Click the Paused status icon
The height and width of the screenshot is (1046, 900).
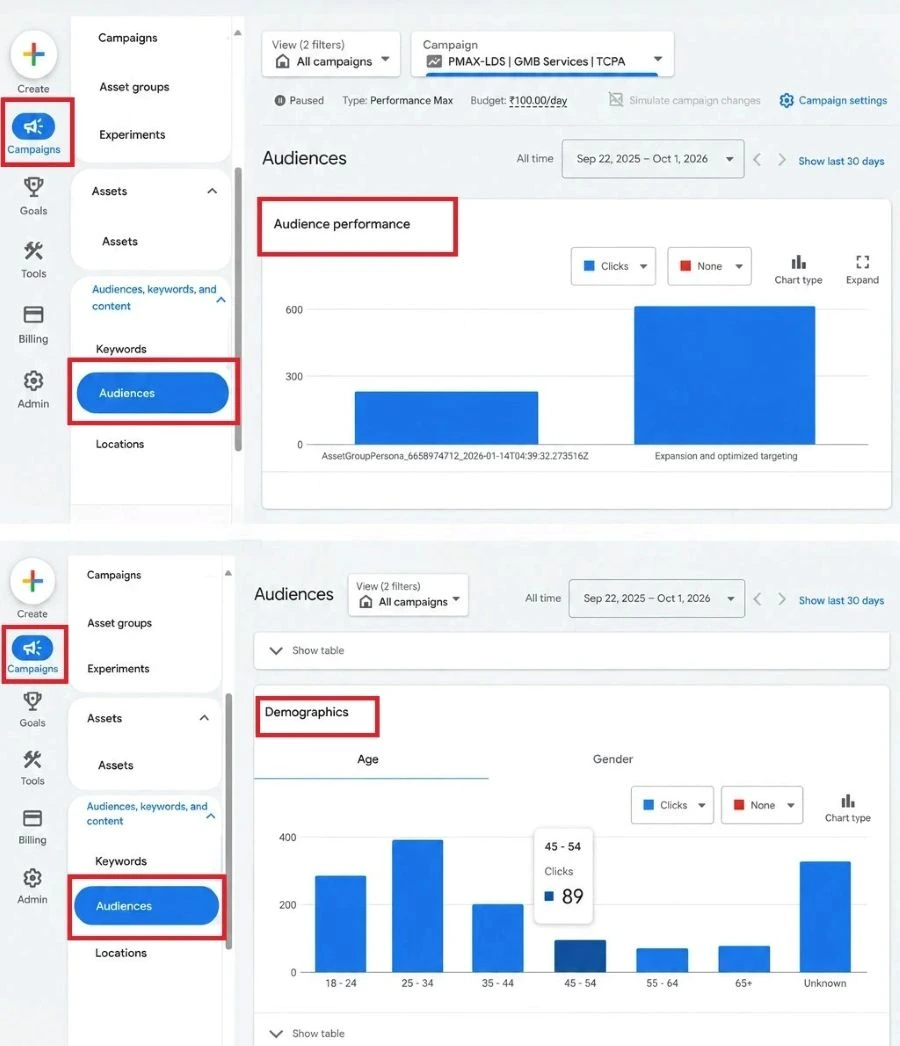(x=280, y=101)
